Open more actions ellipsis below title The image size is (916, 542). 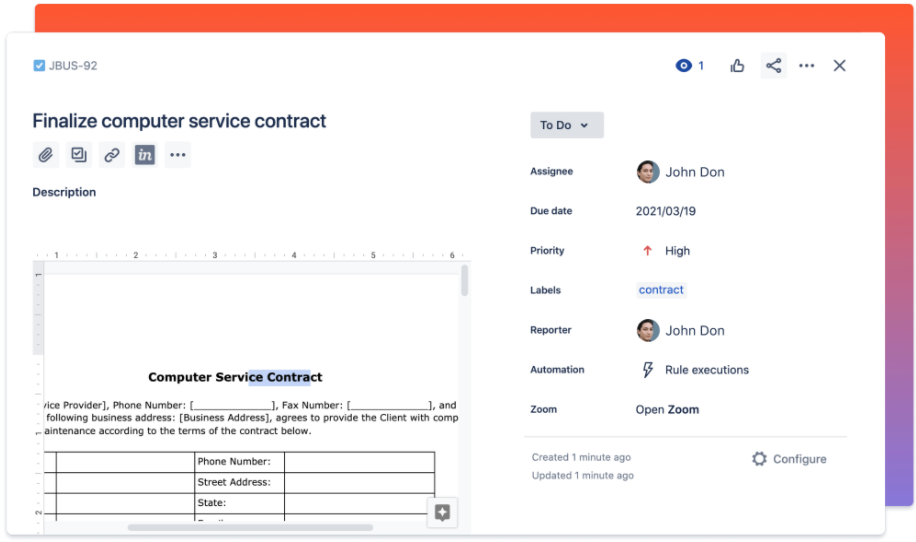tap(178, 155)
